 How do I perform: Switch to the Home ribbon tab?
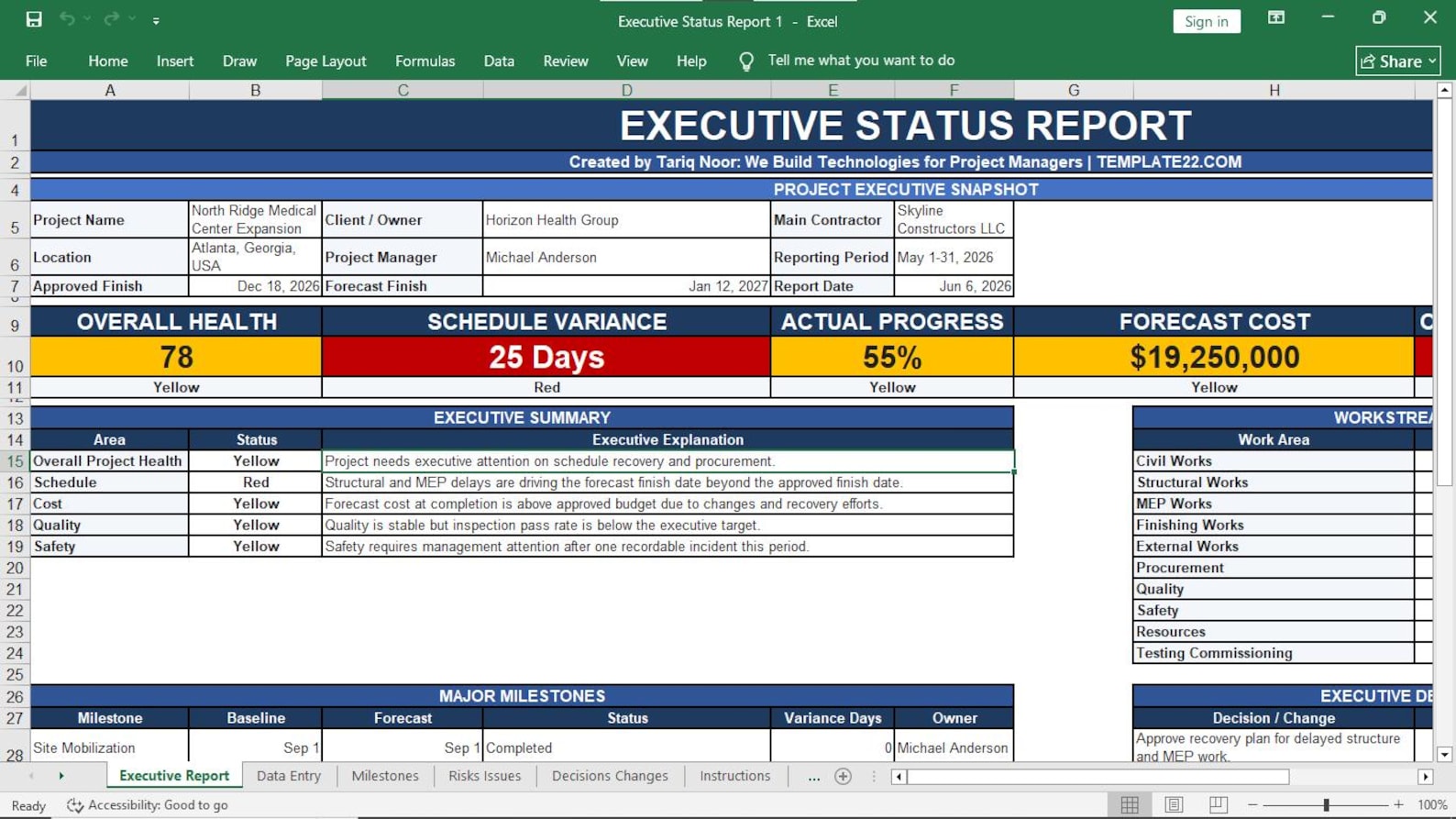click(x=108, y=61)
